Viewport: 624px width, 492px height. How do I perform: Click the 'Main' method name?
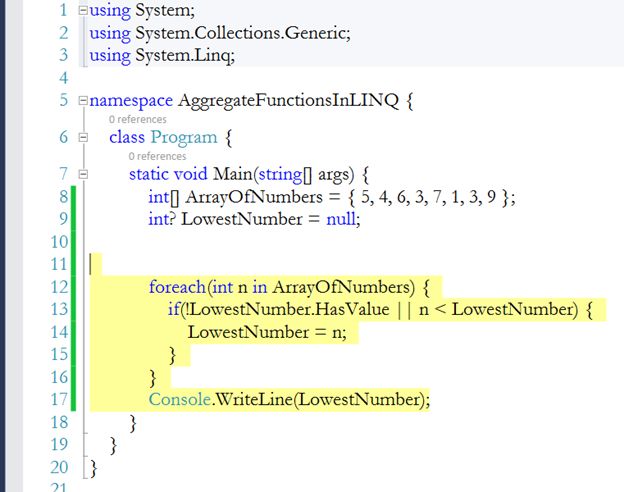click(x=232, y=174)
